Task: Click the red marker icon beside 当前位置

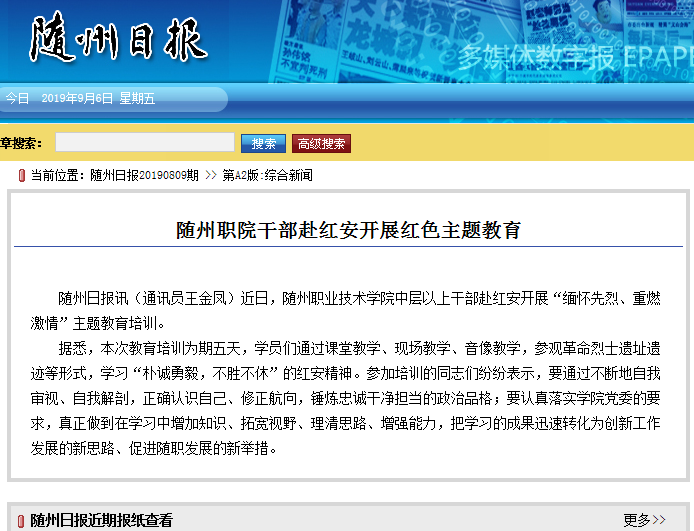Action: click(x=21, y=175)
